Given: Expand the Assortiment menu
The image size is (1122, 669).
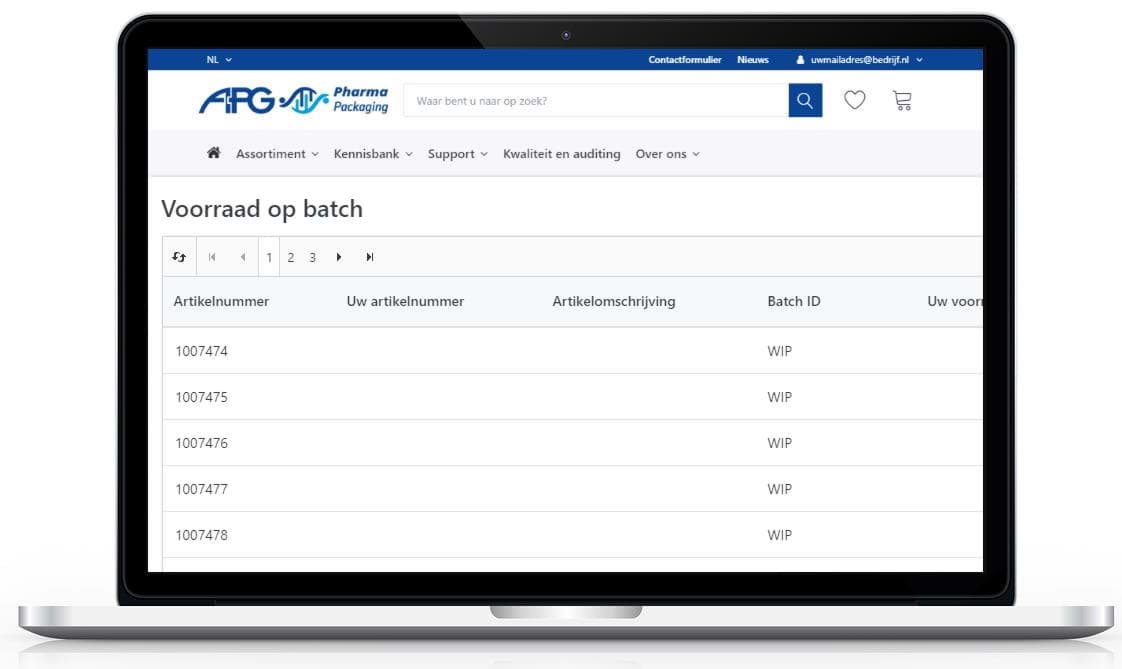Looking at the screenshot, I should pyautogui.click(x=277, y=154).
